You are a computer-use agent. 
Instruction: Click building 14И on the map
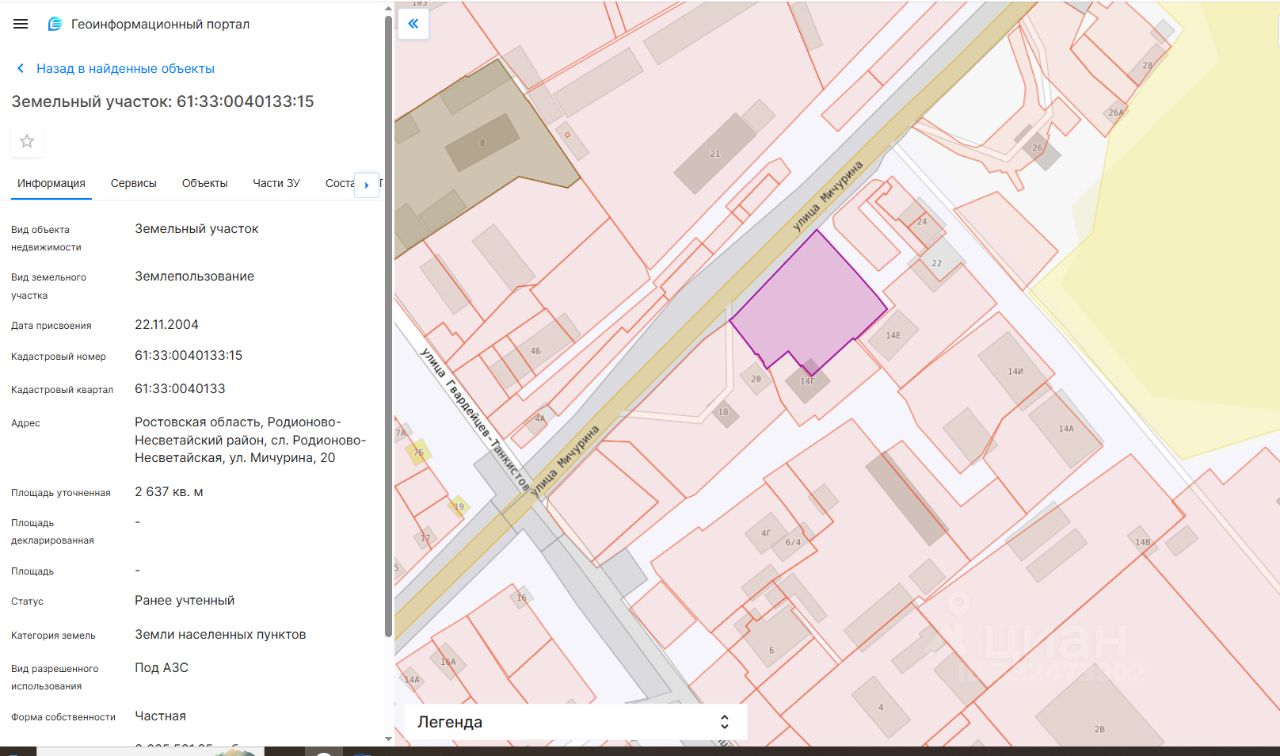[x=1014, y=371]
